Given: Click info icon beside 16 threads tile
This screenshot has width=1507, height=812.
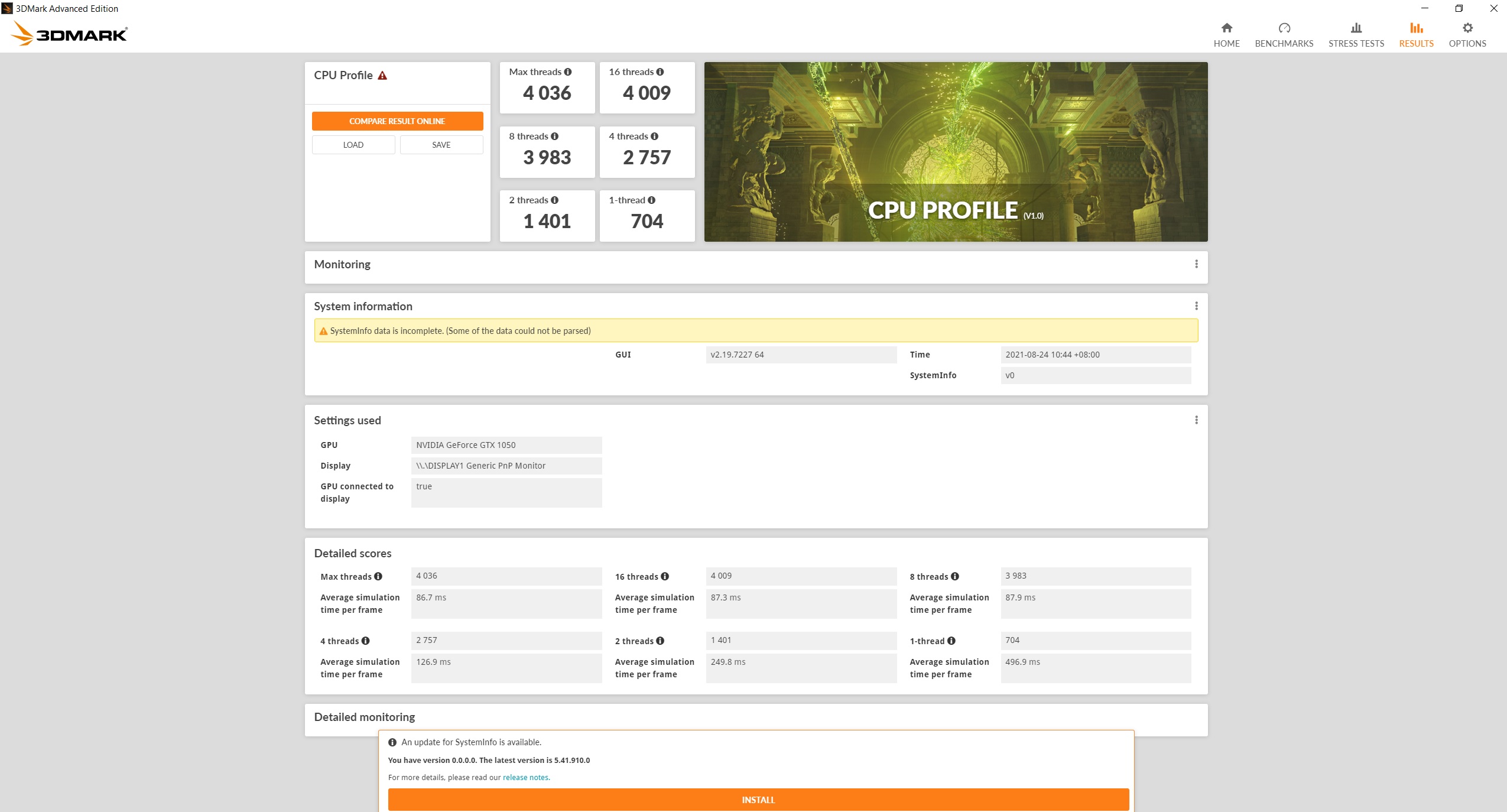Looking at the screenshot, I should point(660,72).
